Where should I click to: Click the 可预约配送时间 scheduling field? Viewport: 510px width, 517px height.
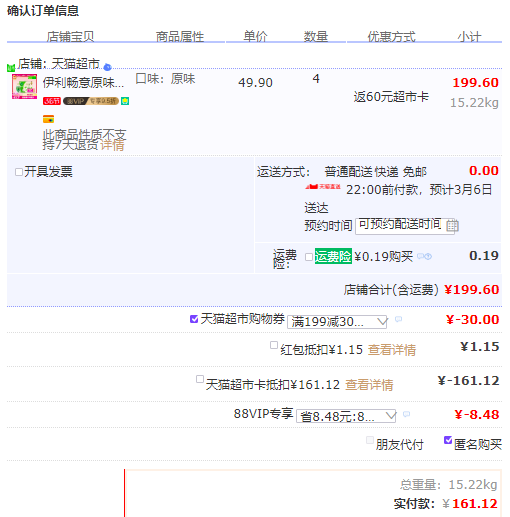click(x=405, y=226)
